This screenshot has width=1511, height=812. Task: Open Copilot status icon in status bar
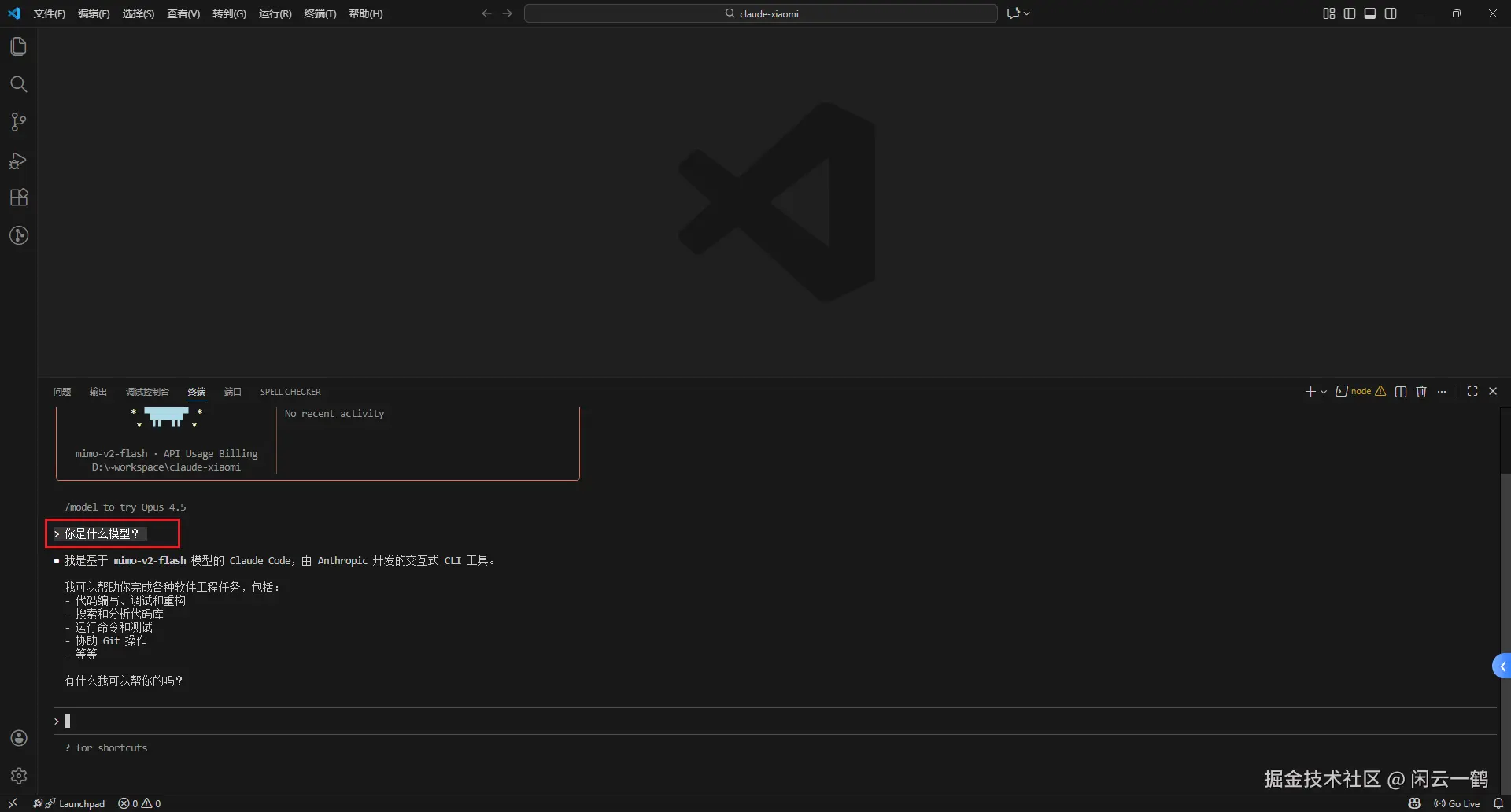click(x=1415, y=803)
